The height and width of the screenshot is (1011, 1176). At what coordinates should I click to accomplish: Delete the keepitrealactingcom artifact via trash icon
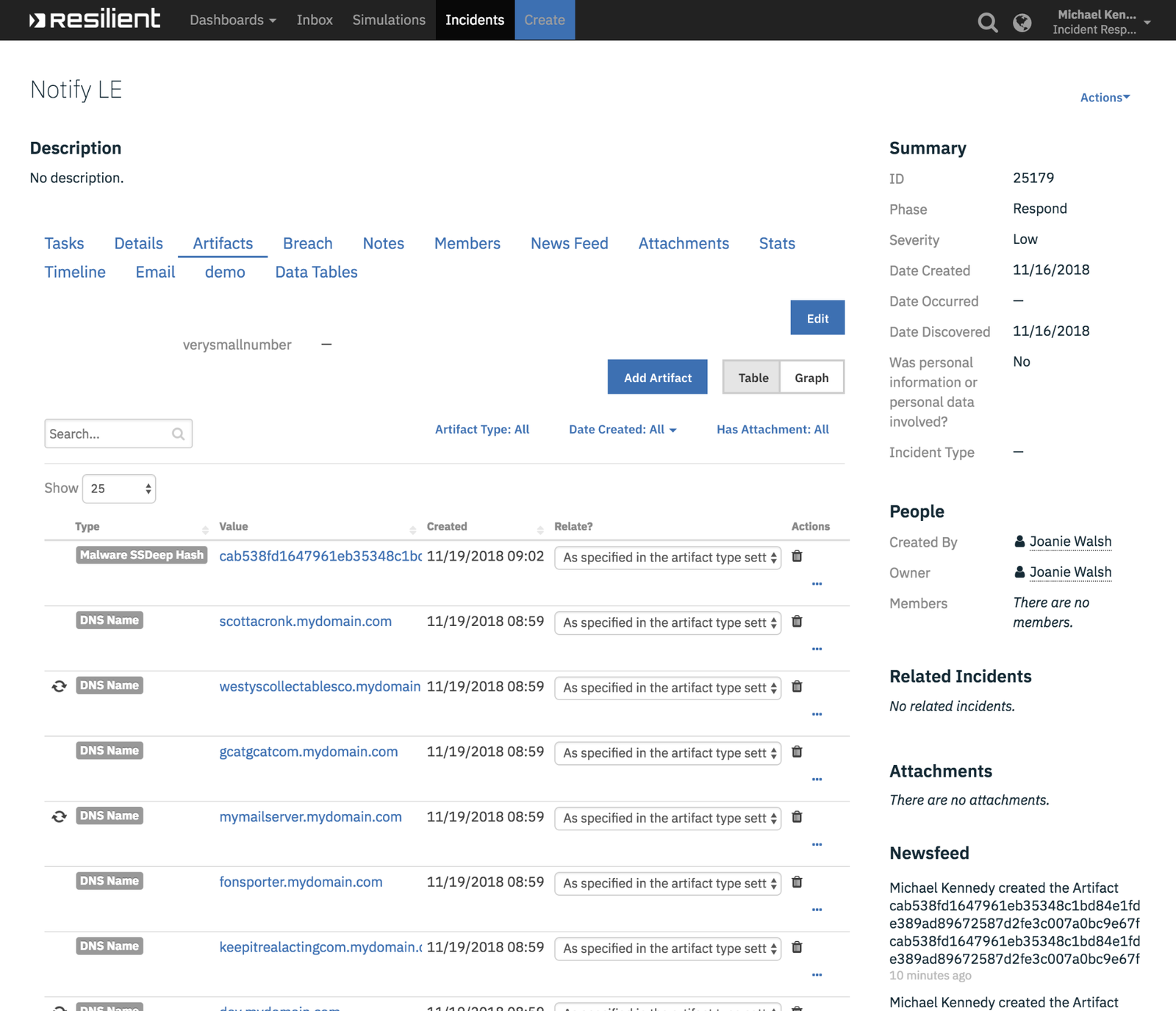[797, 947]
